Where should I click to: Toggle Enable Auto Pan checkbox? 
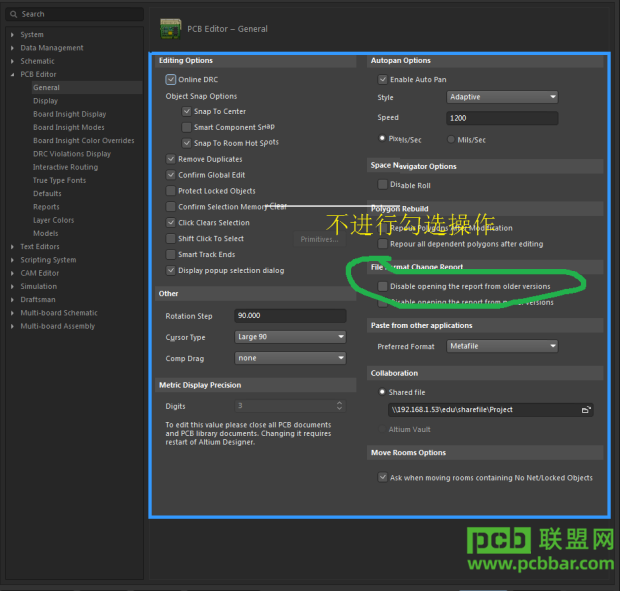click(382, 79)
